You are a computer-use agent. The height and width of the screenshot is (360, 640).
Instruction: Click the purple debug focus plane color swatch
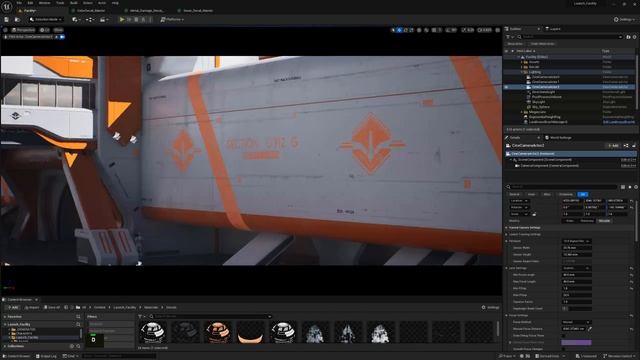pyautogui.click(x=576, y=342)
